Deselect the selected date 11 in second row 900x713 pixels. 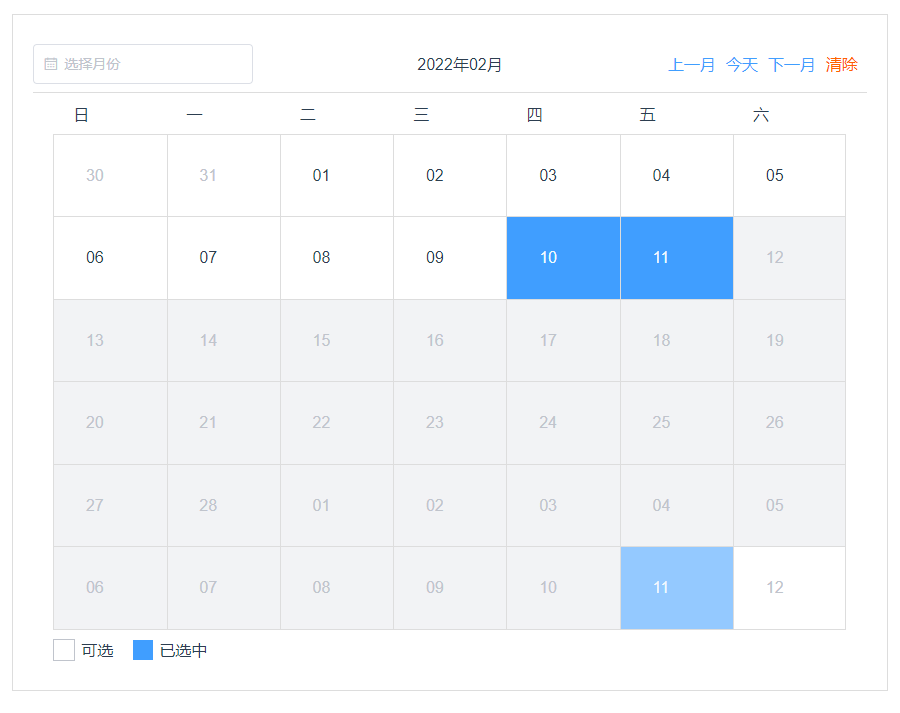click(x=677, y=258)
